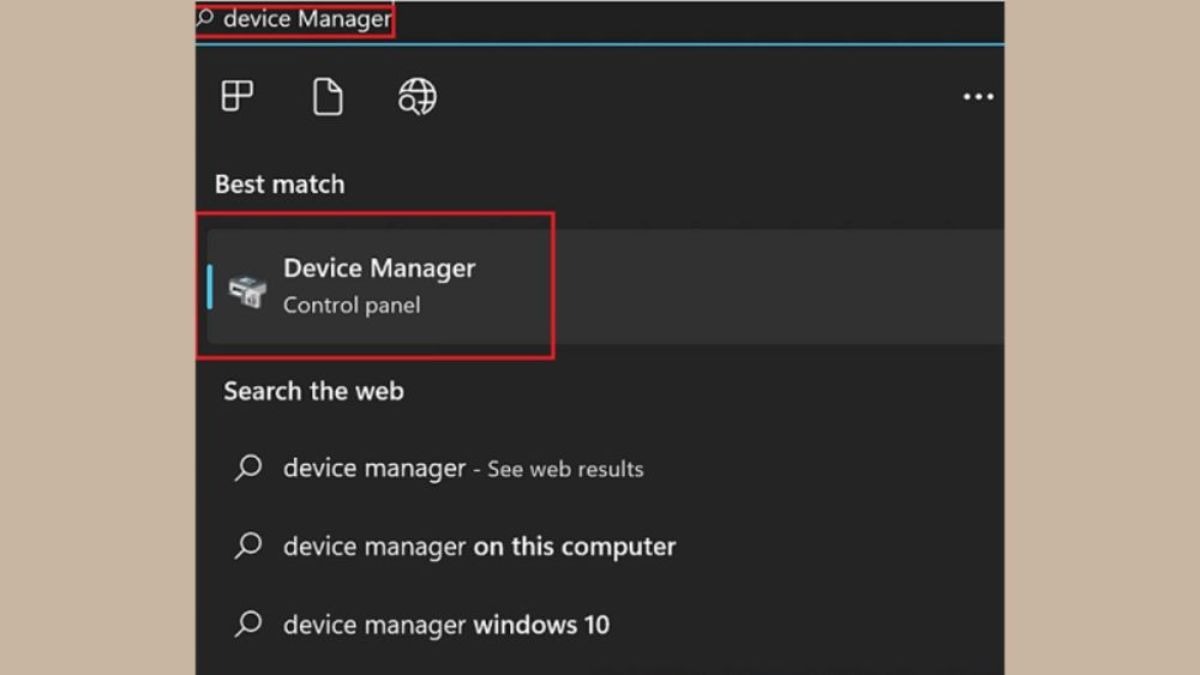The image size is (1200, 675).
Task: Select the Documents filter icon
Action: 327,97
